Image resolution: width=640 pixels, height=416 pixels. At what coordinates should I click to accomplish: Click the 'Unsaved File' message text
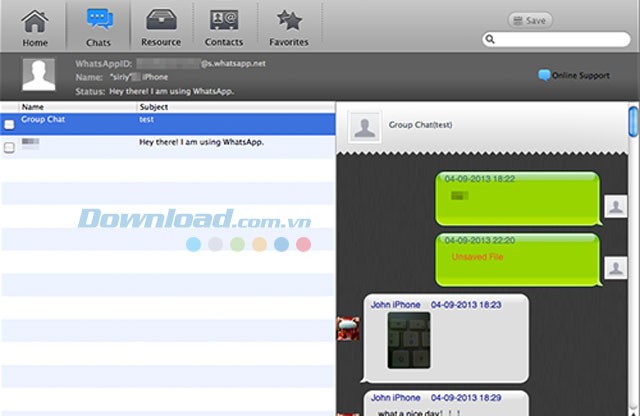477,257
